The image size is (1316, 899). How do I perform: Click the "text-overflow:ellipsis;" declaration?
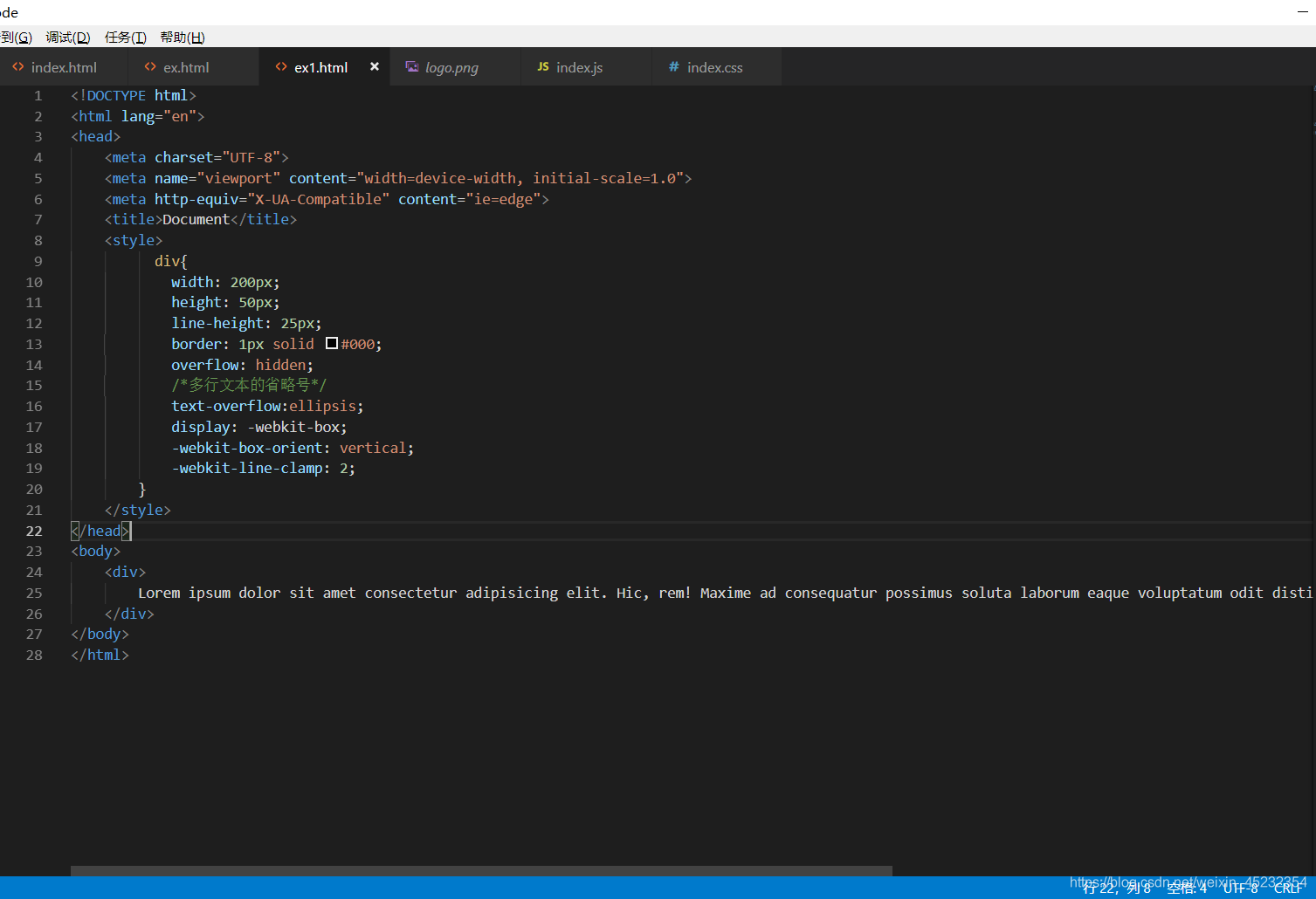tap(267, 406)
